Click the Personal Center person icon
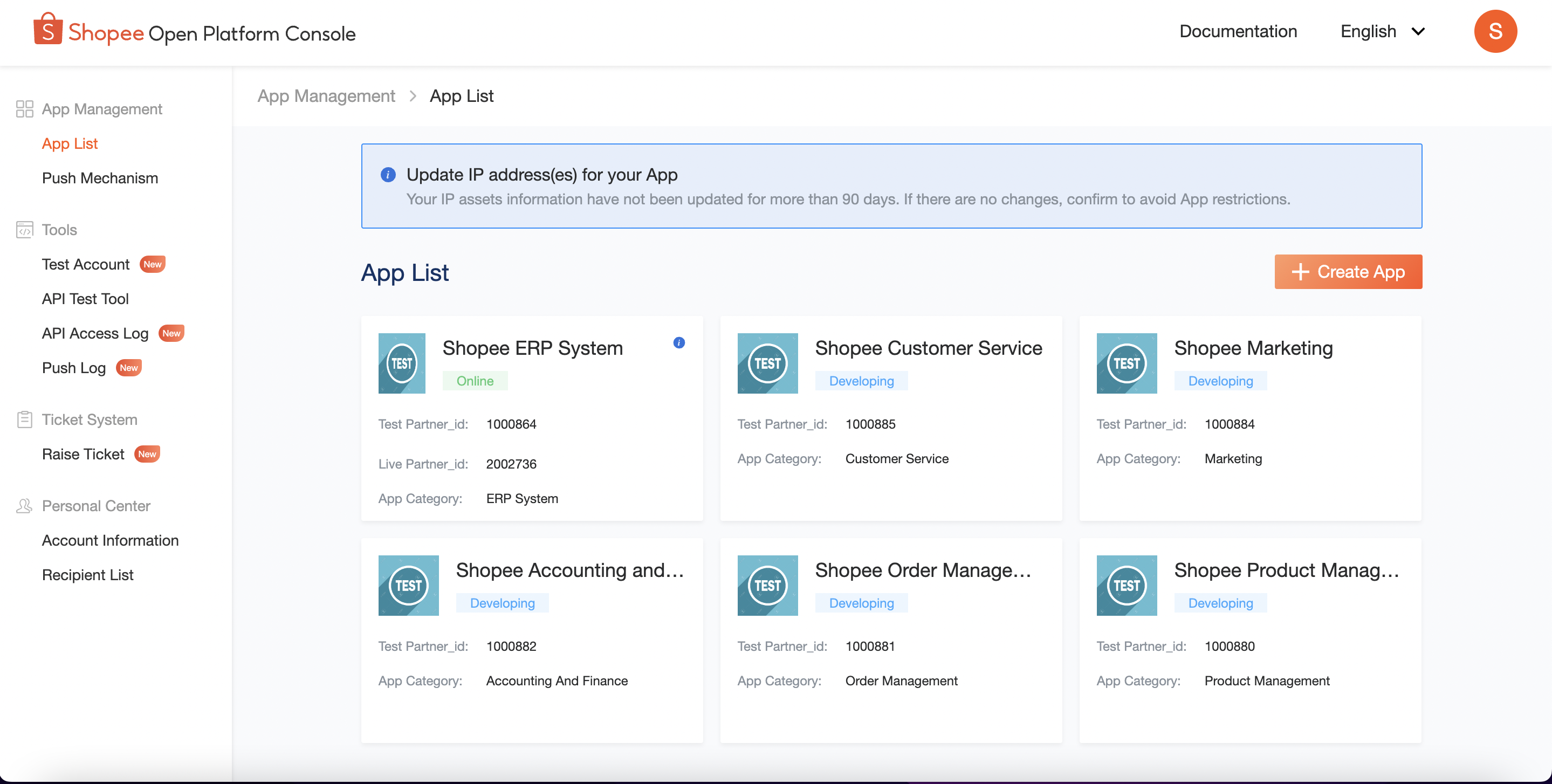 25,506
